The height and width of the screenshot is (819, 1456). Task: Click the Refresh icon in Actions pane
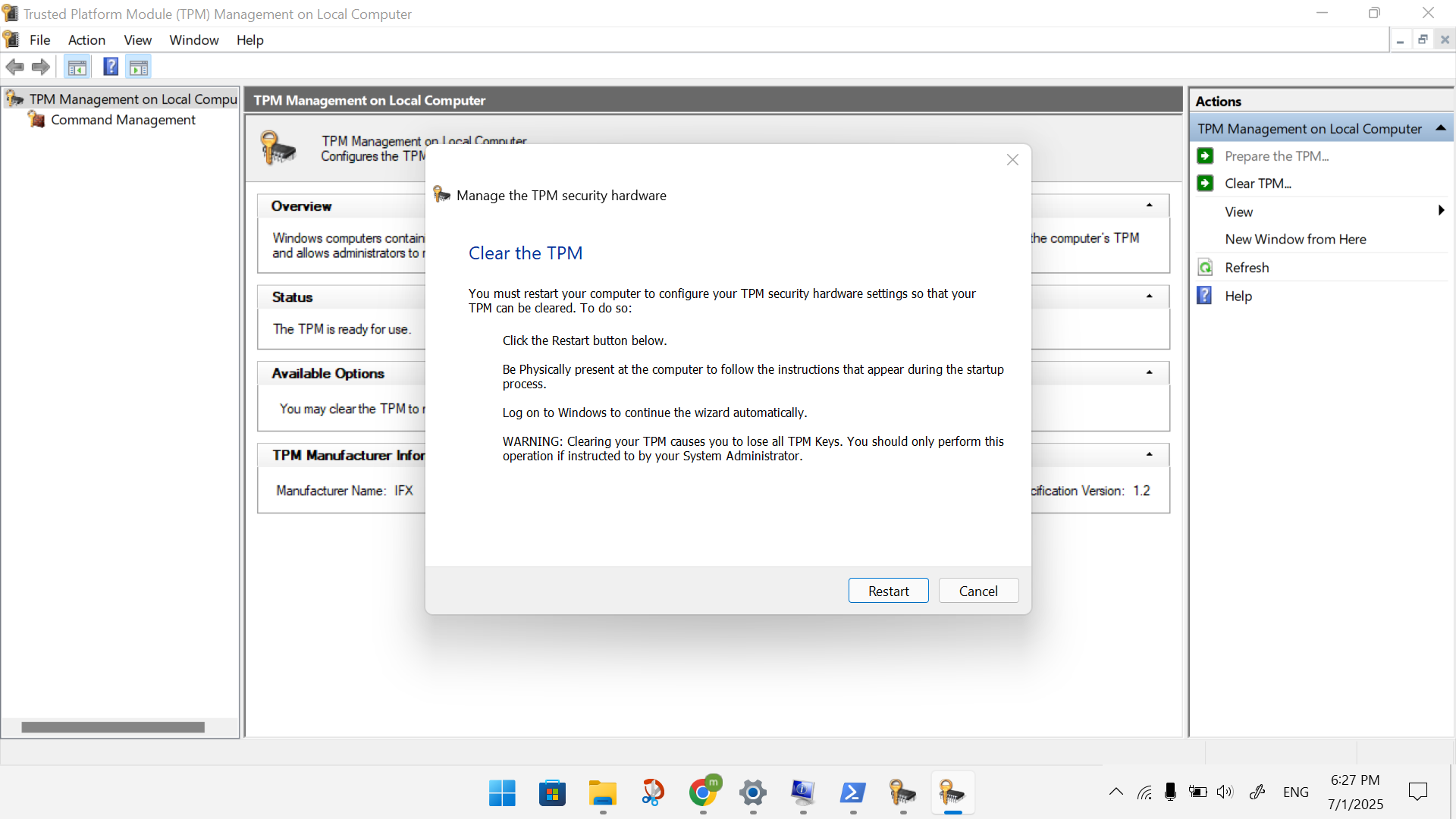[x=1205, y=268]
